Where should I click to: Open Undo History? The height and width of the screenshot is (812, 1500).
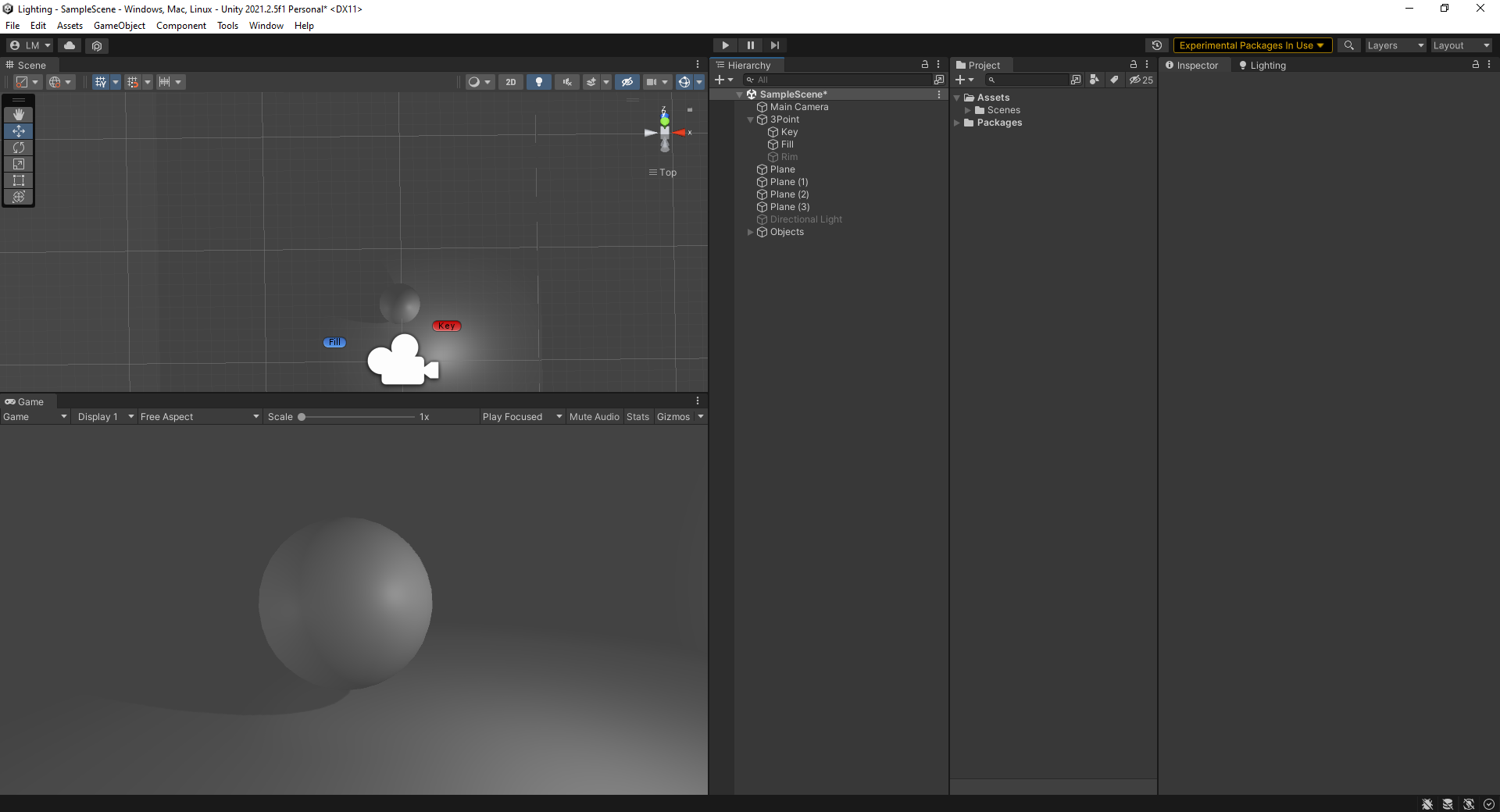(1157, 45)
